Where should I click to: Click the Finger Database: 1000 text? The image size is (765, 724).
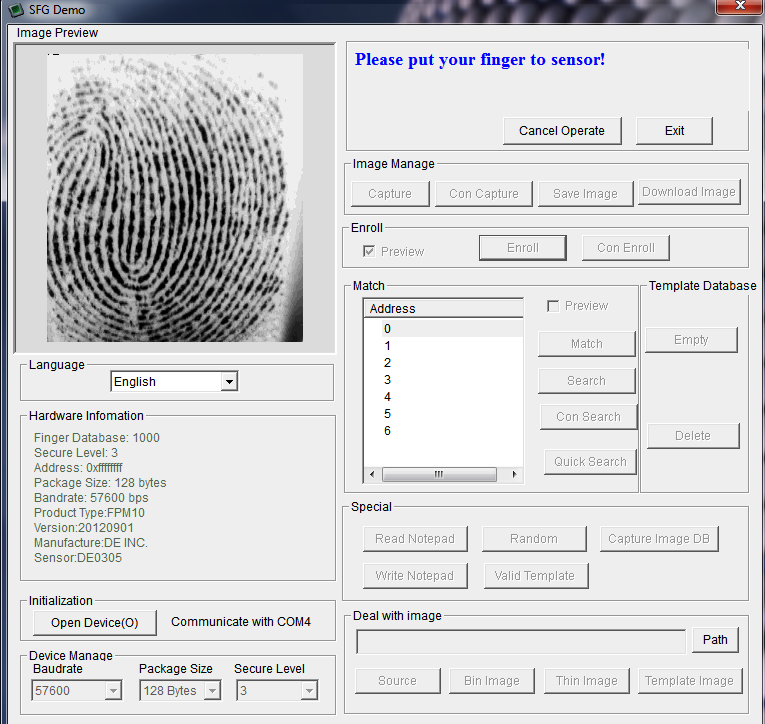coord(97,438)
